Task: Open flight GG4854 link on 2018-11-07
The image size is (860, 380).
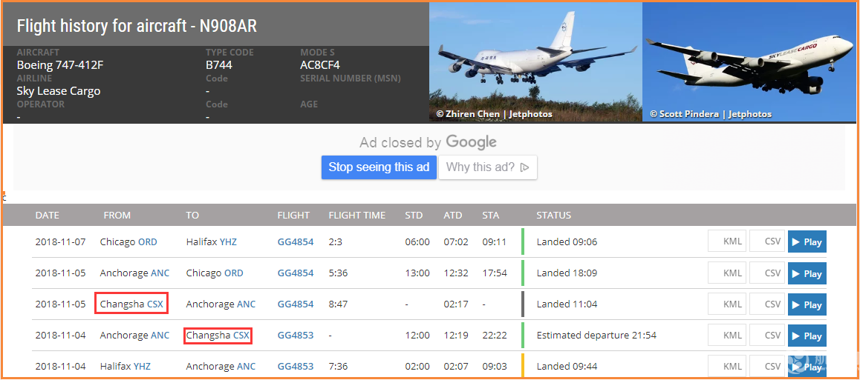Action: 296,242
